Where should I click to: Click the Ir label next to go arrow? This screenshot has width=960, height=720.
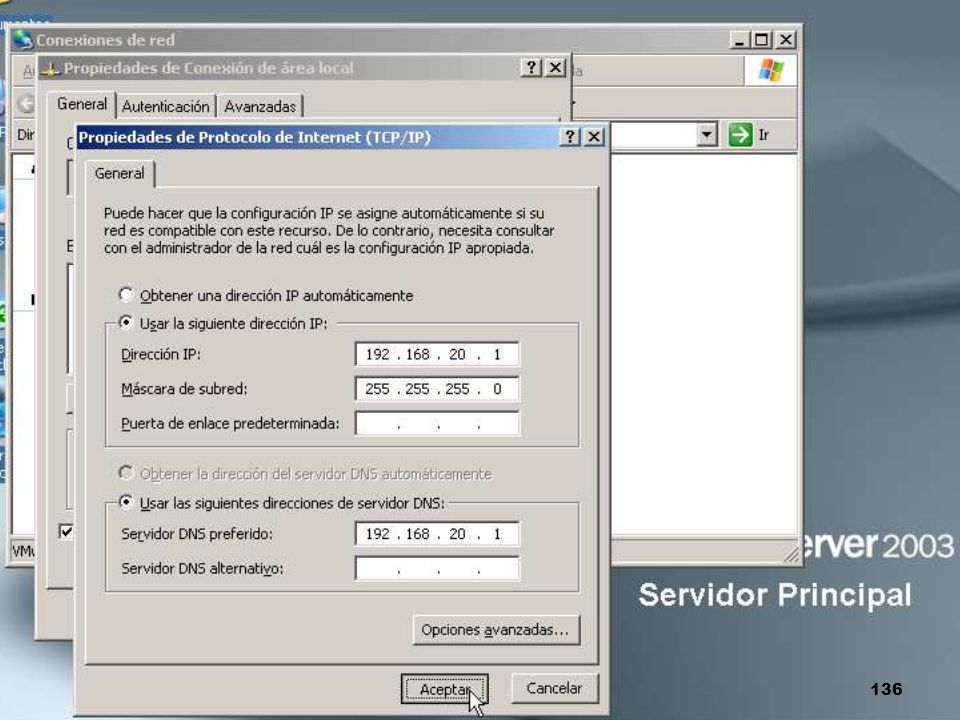(x=763, y=135)
